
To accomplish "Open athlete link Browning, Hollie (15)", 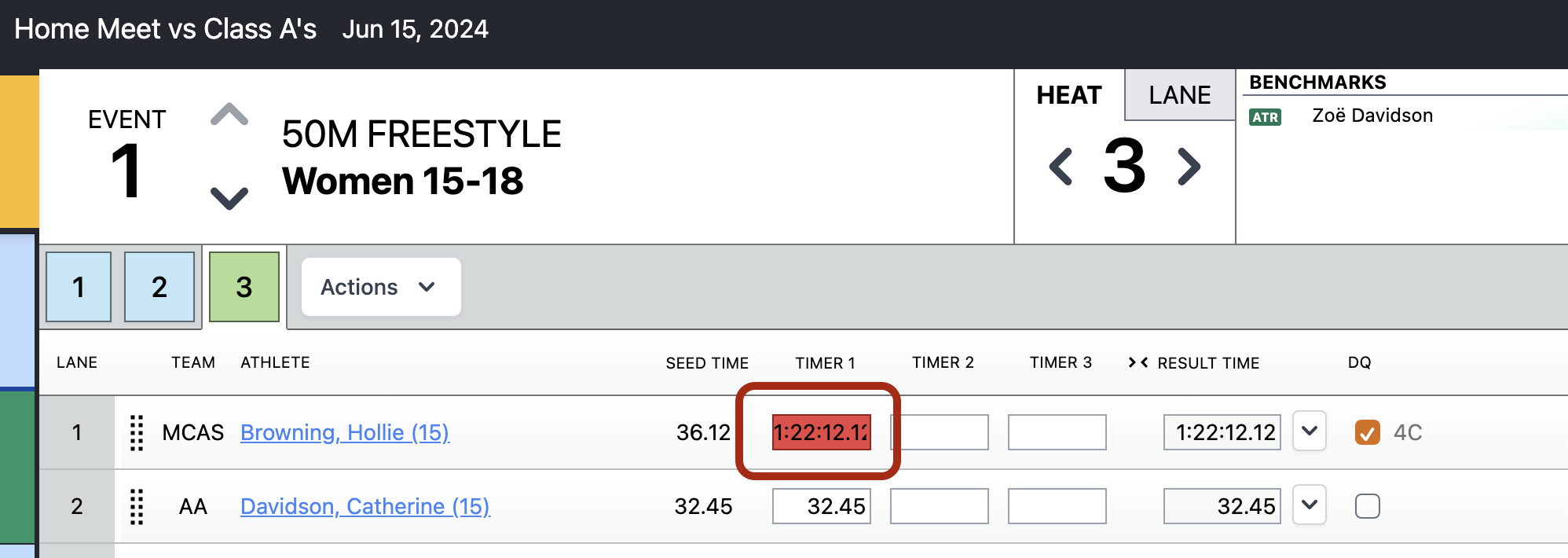I will click(345, 432).
